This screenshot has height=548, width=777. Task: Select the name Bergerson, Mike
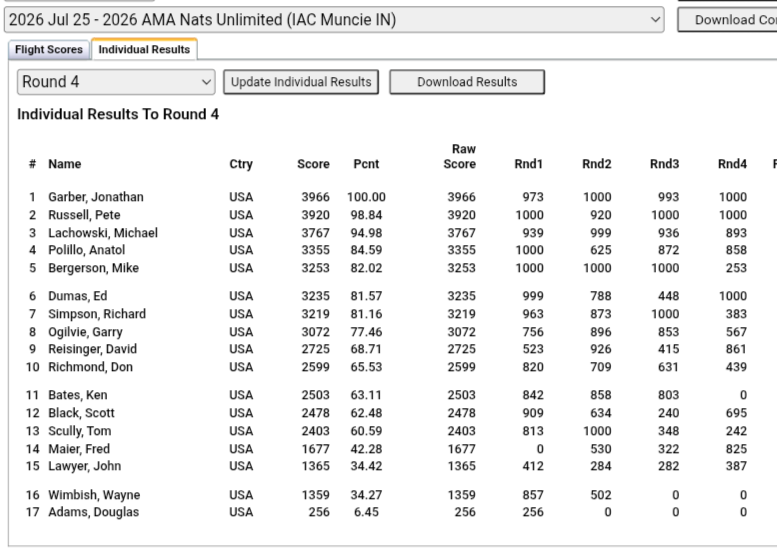(x=93, y=268)
